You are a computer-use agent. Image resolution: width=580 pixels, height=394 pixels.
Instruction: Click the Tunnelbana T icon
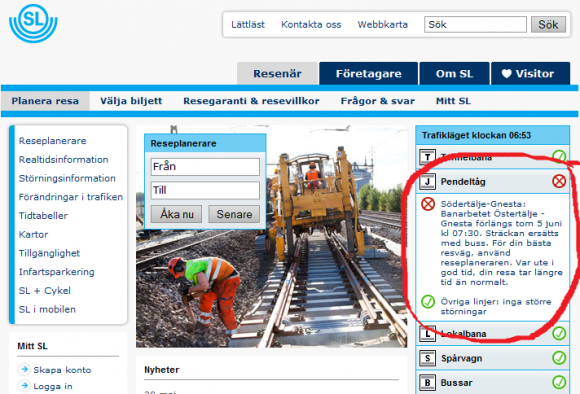coord(428,157)
